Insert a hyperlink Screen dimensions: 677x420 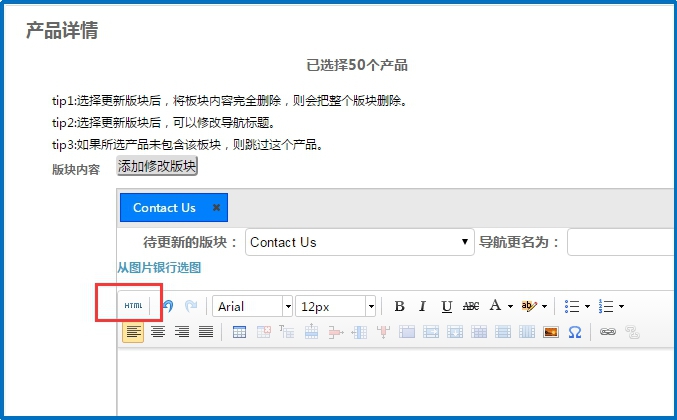pyautogui.click(x=607, y=332)
